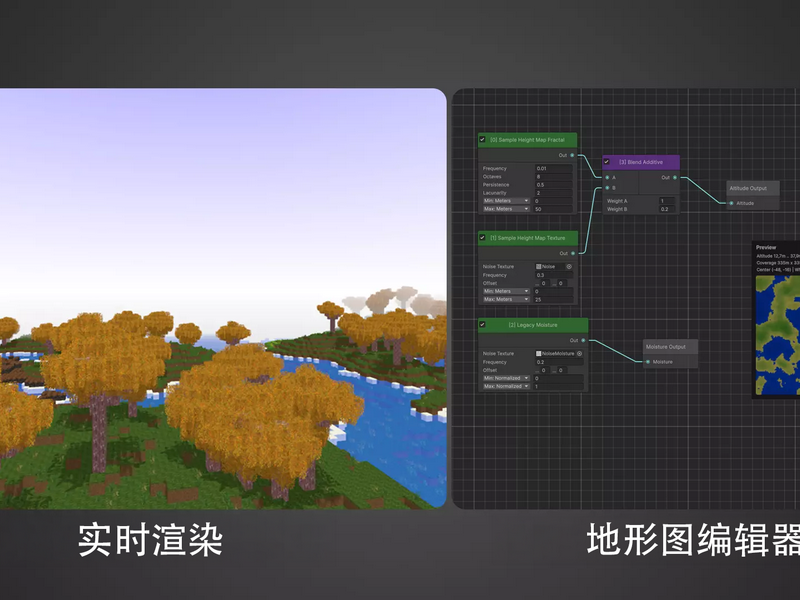Image resolution: width=800 pixels, height=600 pixels.
Task: Click the Out port of Sample Height Map Texture
Action: pos(573,253)
